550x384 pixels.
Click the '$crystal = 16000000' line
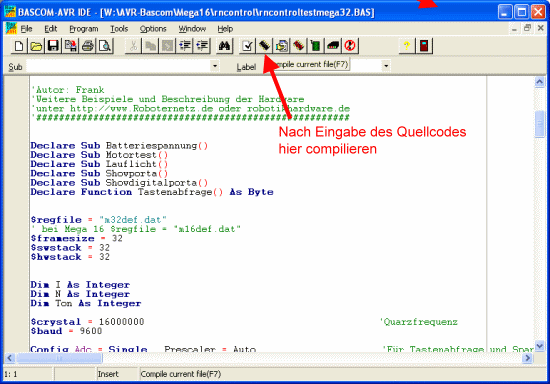tap(87, 322)
